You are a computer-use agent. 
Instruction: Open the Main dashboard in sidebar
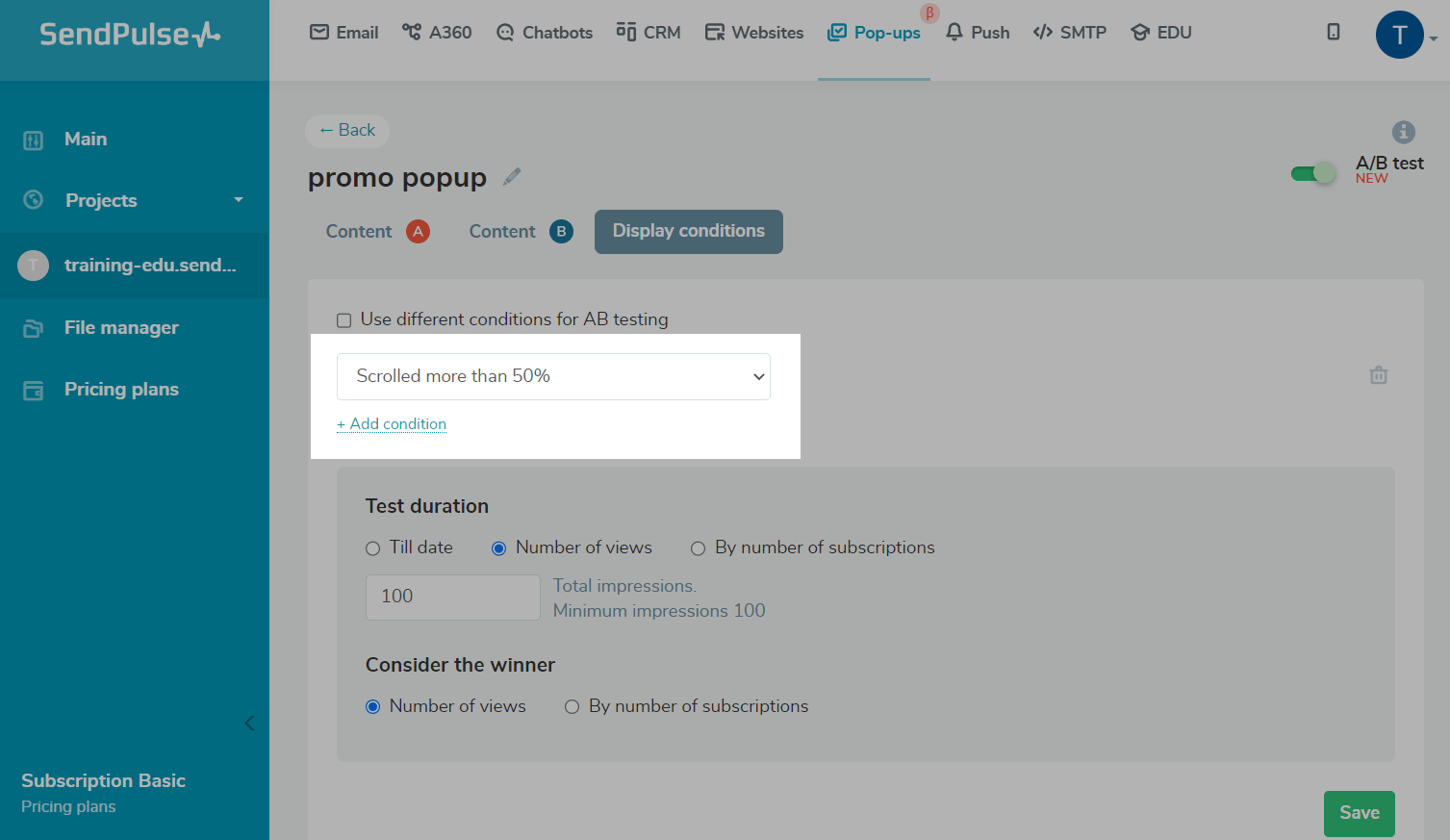[x=86, y=140]
